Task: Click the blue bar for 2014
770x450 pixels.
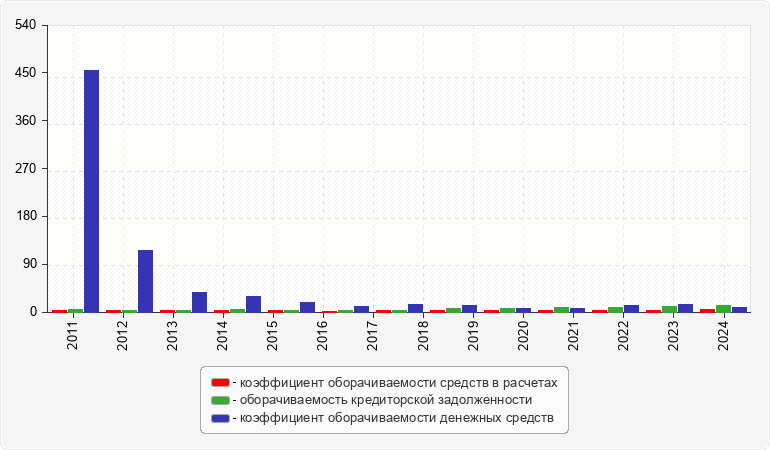Action: click(253, 304)
